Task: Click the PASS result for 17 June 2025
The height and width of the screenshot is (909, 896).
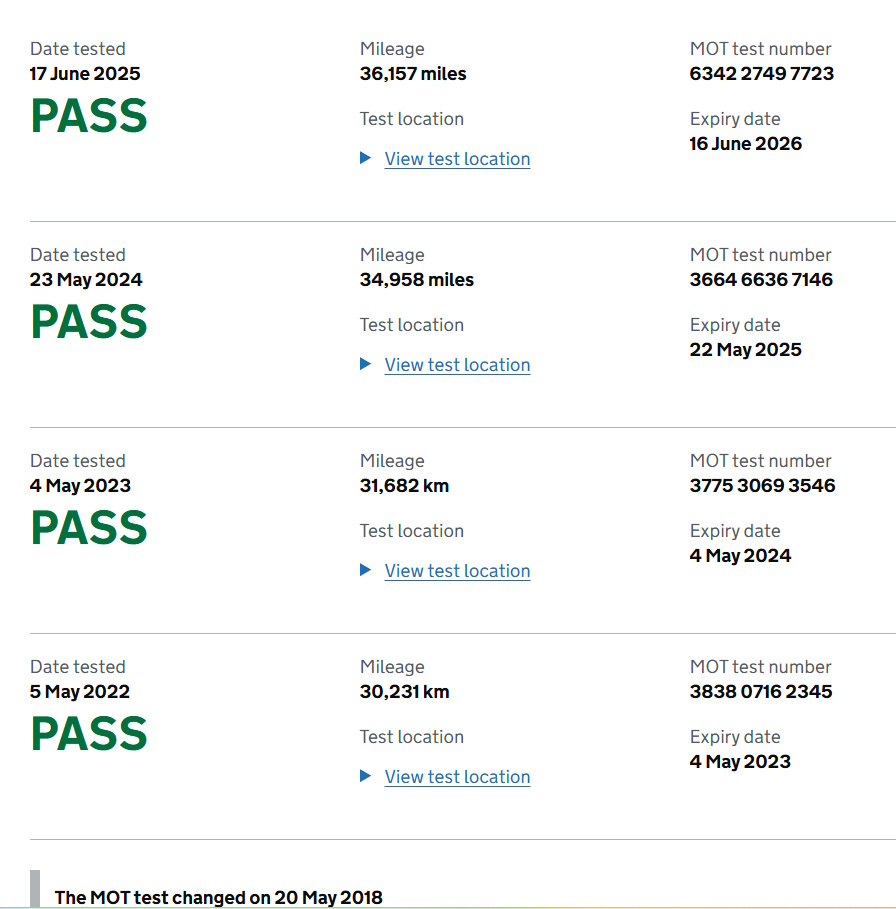Action: (89, 116)
